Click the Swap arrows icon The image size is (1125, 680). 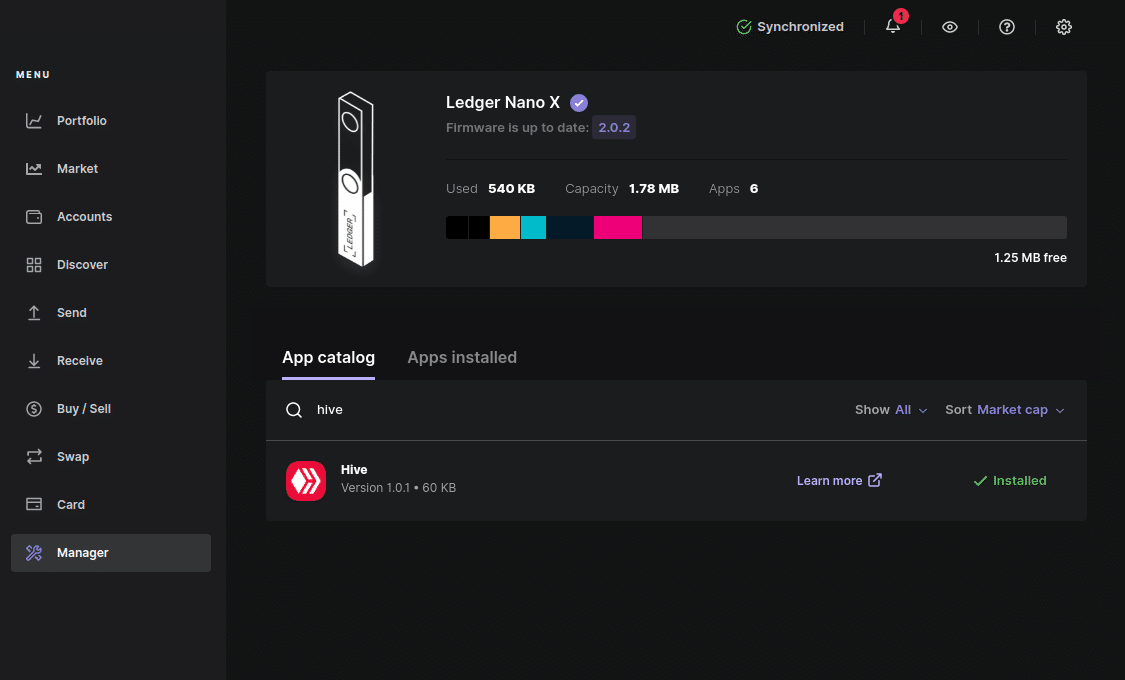click(x=34, y=457)
